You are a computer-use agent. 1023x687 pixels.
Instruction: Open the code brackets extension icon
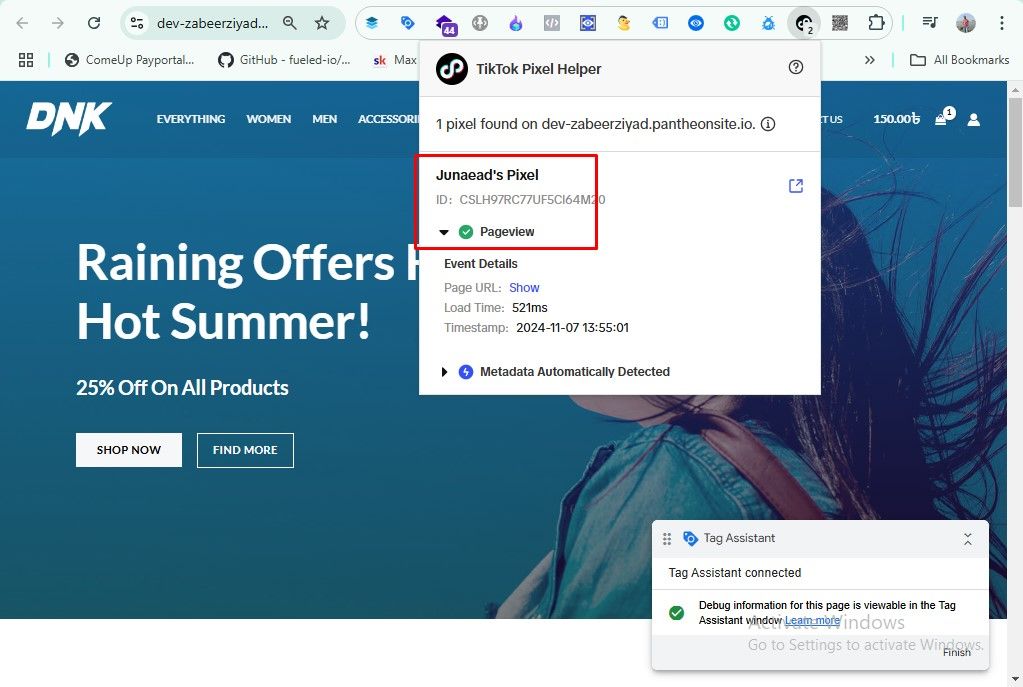click(552, 23)
